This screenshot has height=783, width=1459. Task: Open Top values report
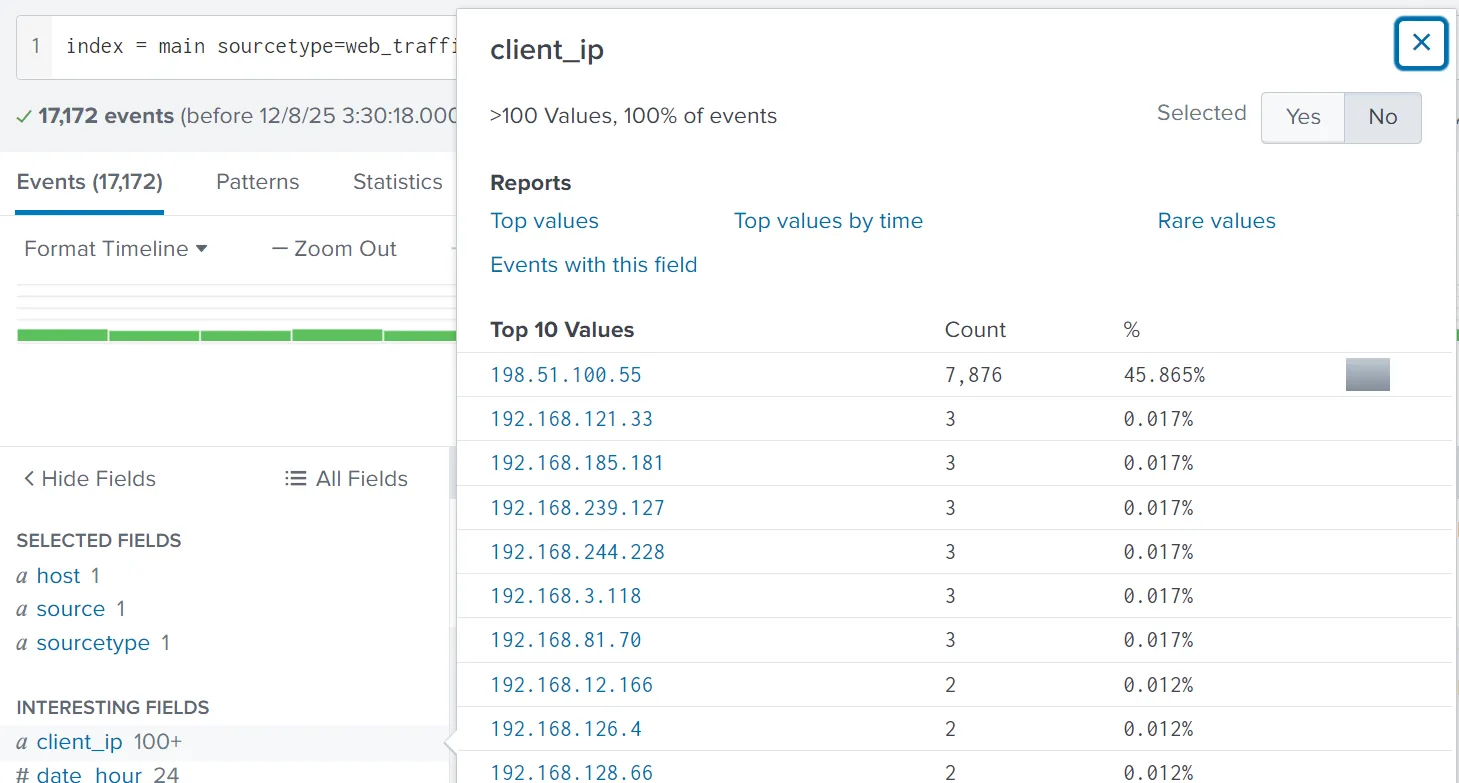[x=544, y=221]
